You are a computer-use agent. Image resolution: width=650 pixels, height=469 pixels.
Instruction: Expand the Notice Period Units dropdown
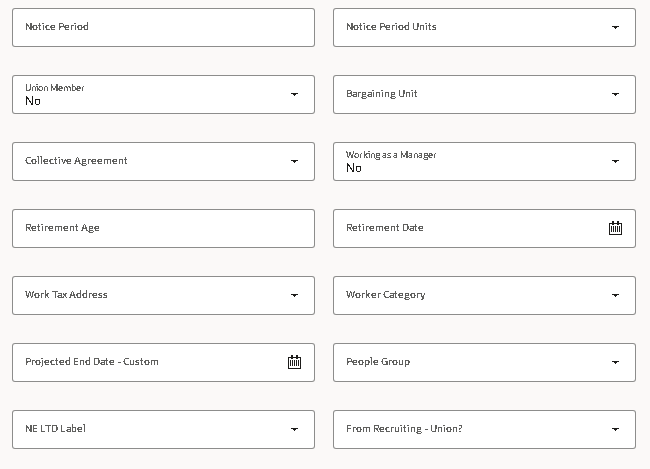615,27
